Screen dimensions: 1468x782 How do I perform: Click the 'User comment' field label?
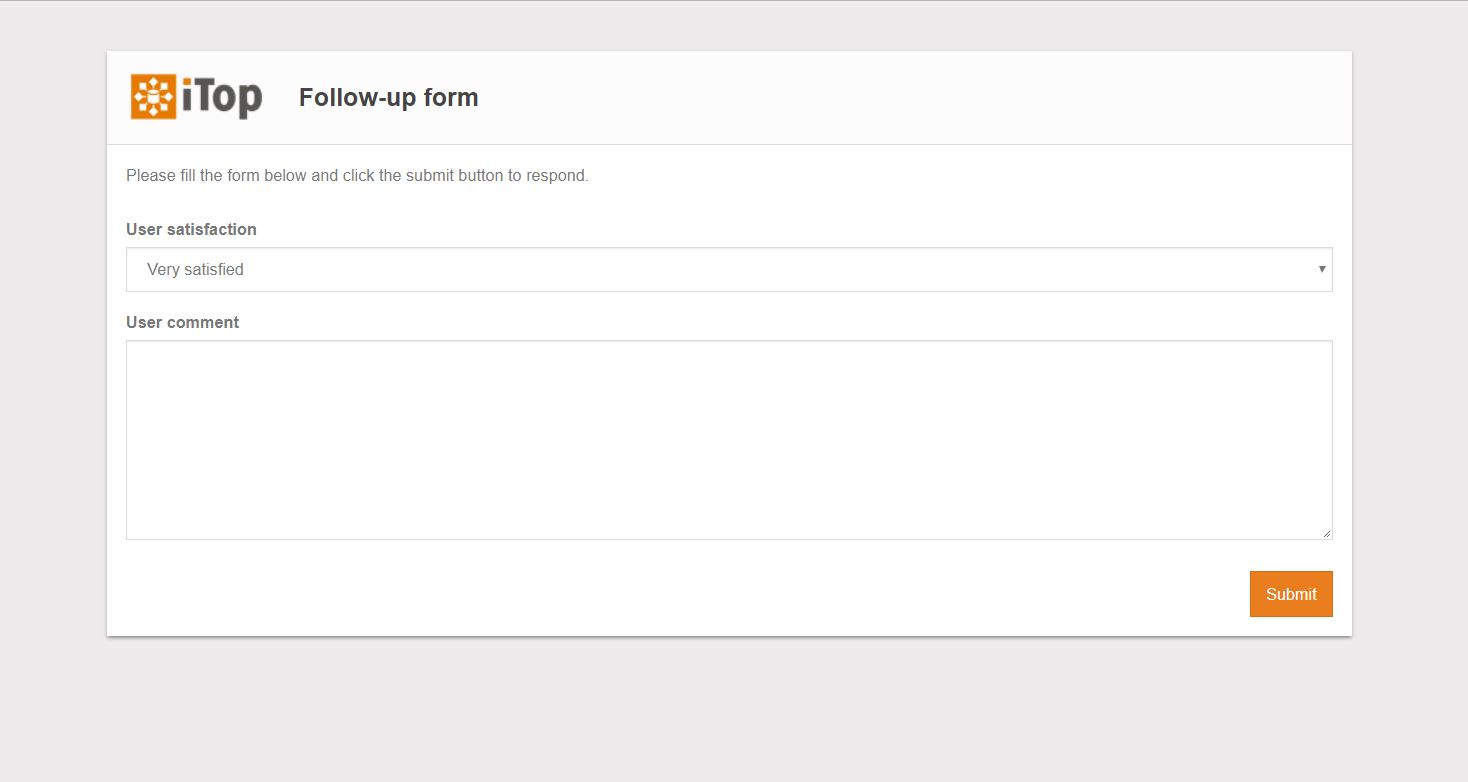point(182,322)
